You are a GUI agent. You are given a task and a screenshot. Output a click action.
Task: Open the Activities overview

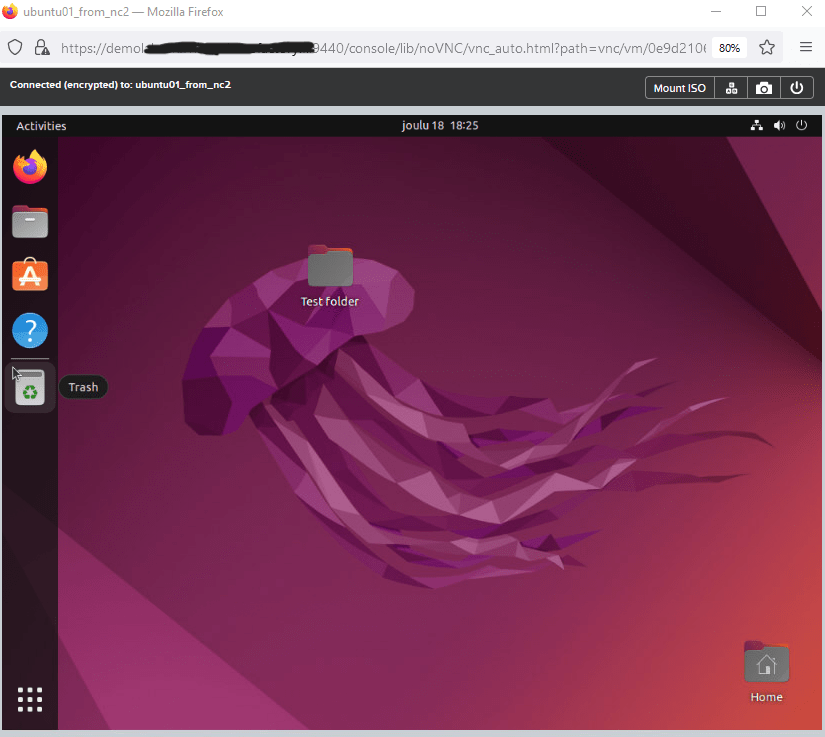pyautogui.click(x=41, y=126)
